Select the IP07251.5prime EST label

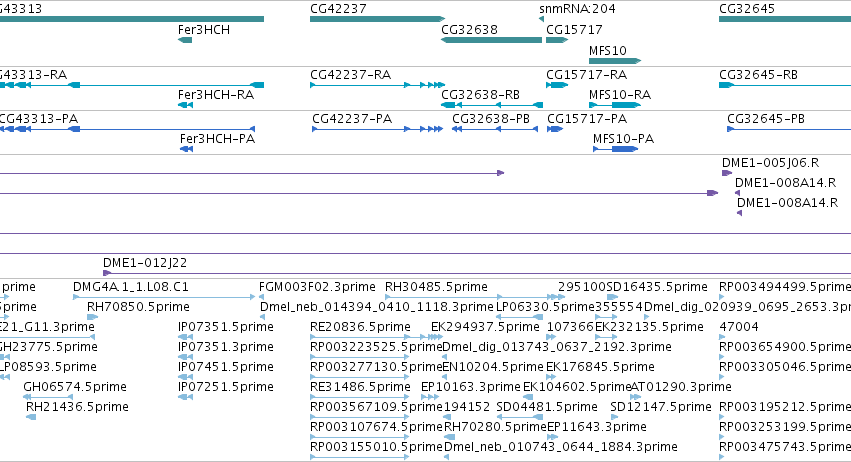coord(226,387)
